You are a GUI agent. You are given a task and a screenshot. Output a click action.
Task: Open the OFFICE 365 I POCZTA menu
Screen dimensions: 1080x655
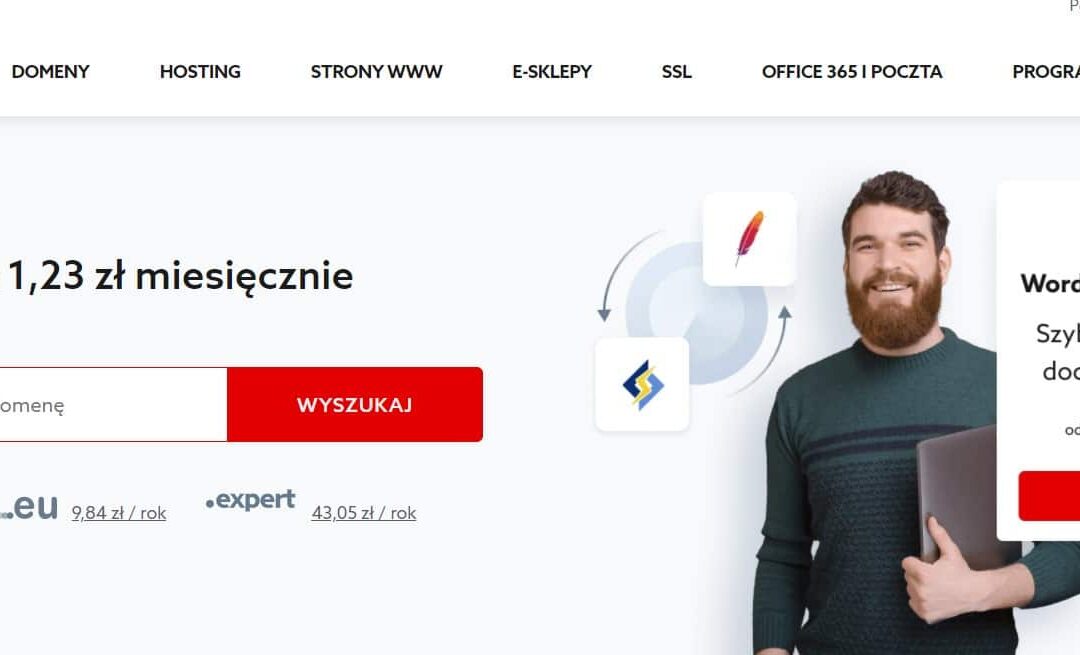tap(852, 72)
